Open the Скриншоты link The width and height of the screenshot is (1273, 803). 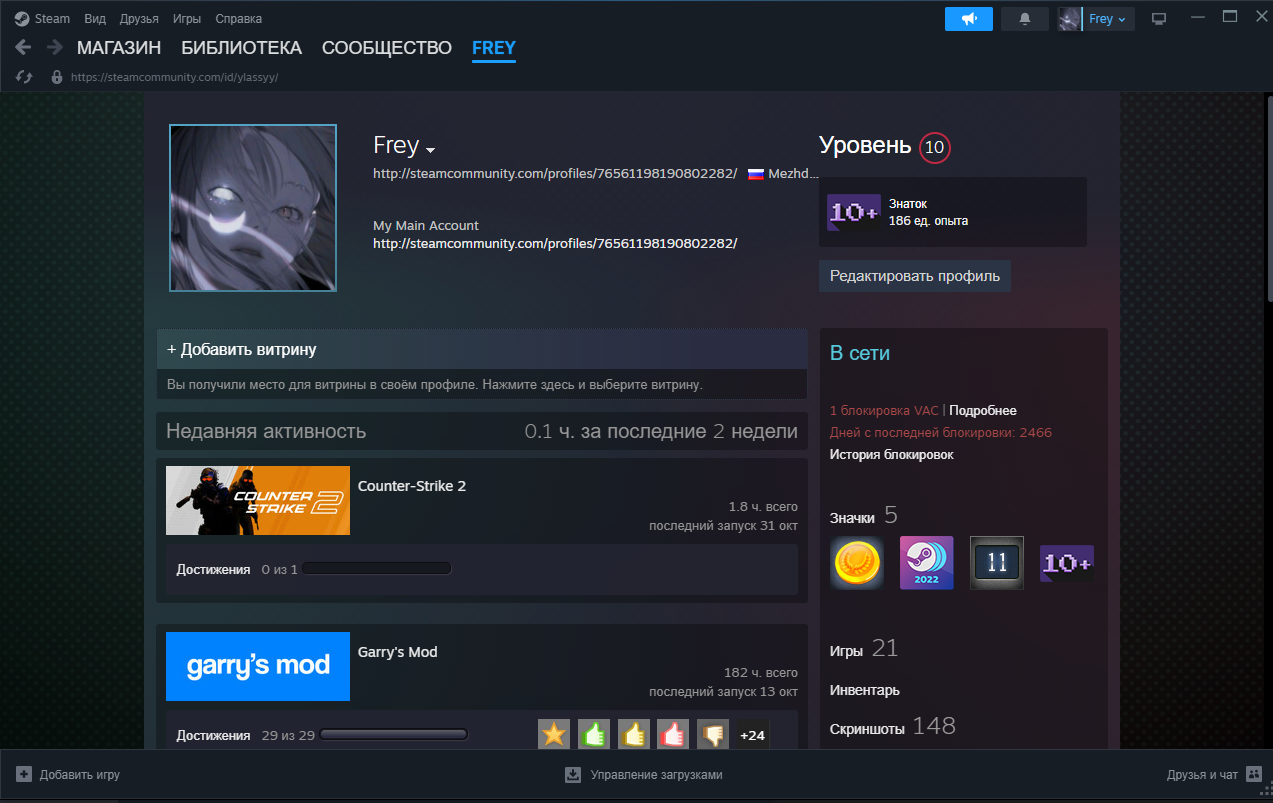(x=867, y=729)
